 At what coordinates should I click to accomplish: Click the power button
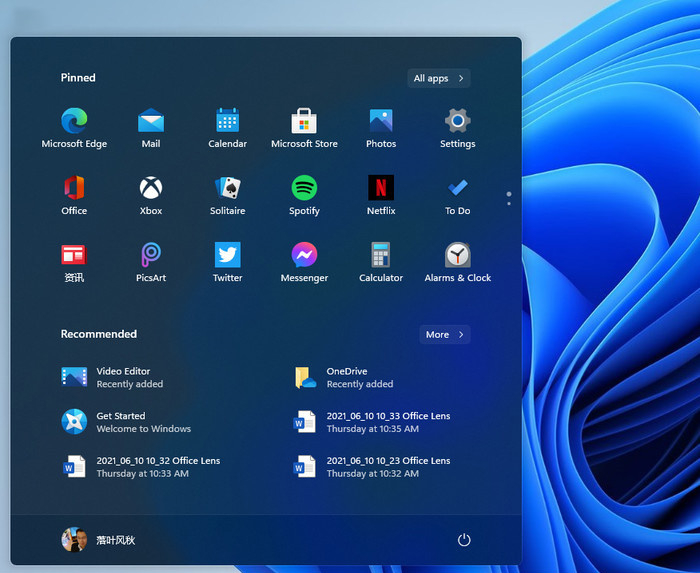(x=464, y=540)
